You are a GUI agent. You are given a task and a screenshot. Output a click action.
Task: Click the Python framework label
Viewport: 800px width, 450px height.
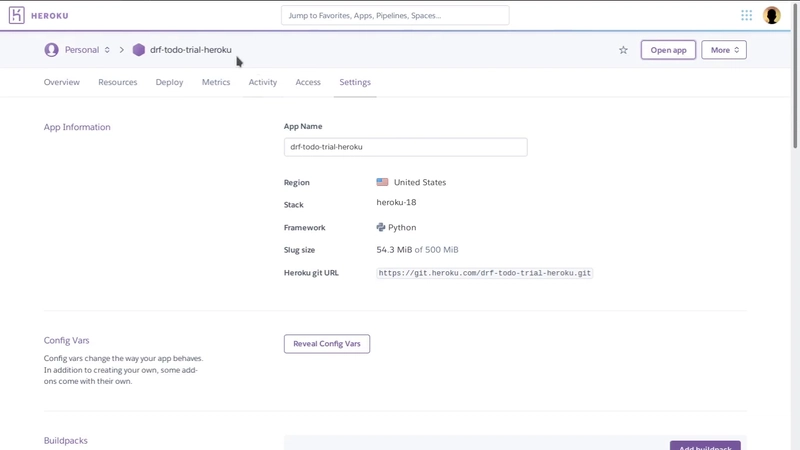tap(402, 228)
